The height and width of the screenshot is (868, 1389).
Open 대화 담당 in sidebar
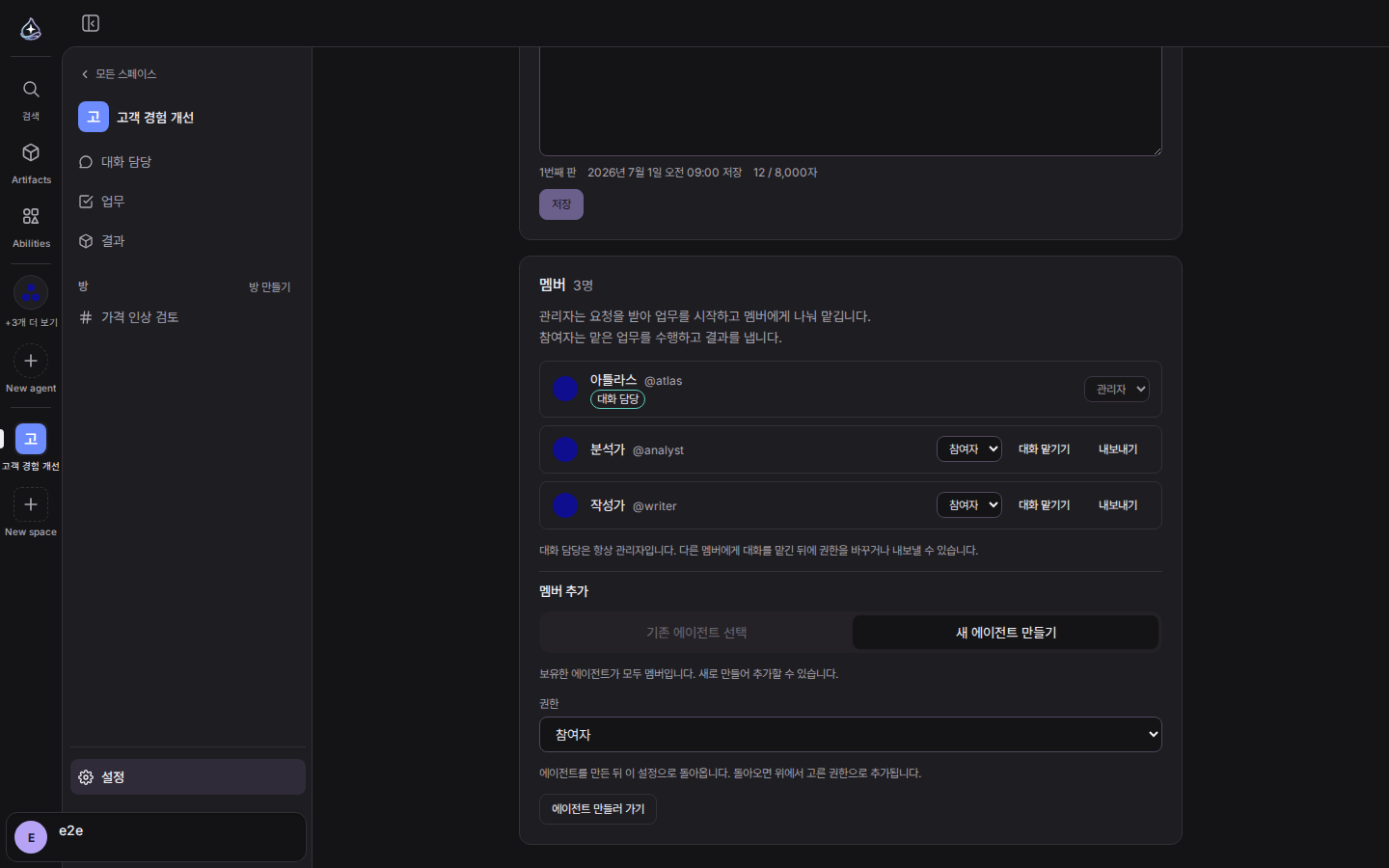188,162
